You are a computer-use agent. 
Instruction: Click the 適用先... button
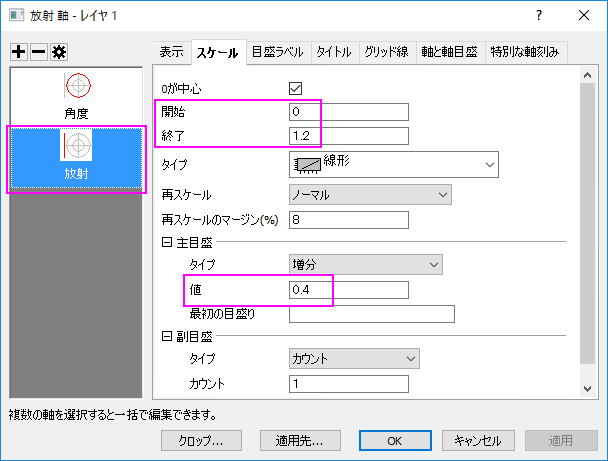[x=300, y=440]
